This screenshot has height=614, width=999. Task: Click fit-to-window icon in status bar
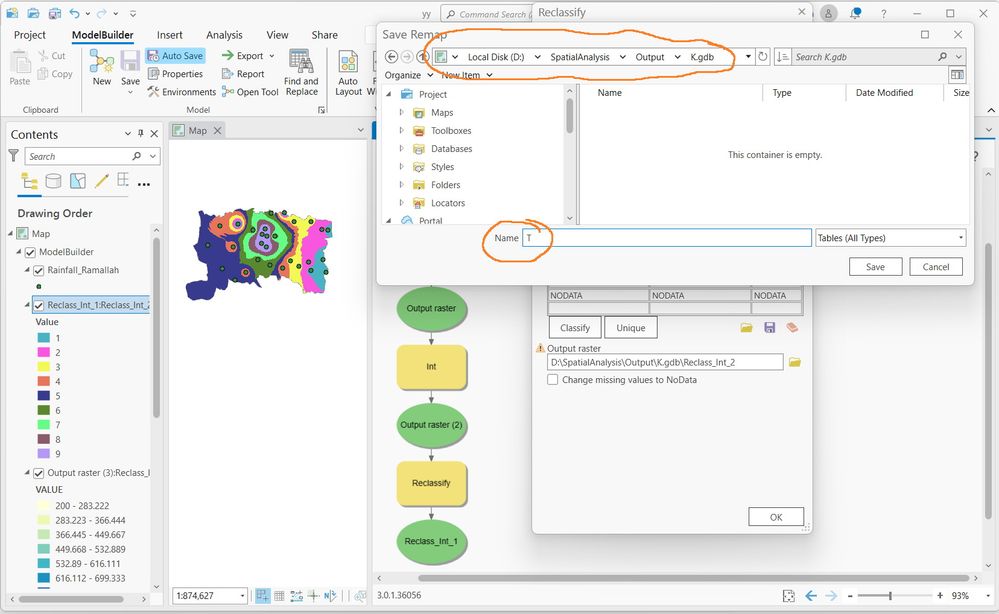click(789, 596)
